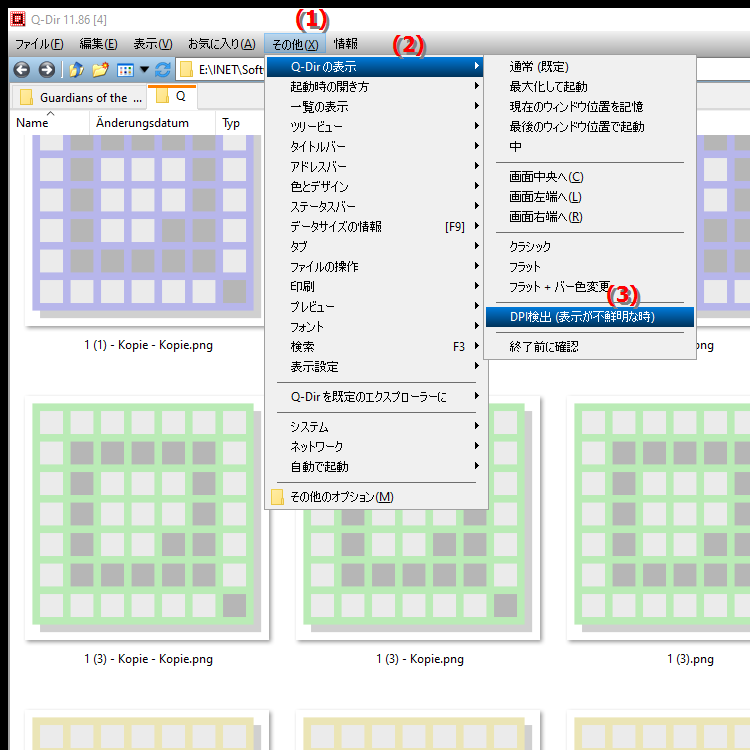Viewport: 750px width, 750px height.
Task: Click the Back navigation arrow
Action: [21, 70]
